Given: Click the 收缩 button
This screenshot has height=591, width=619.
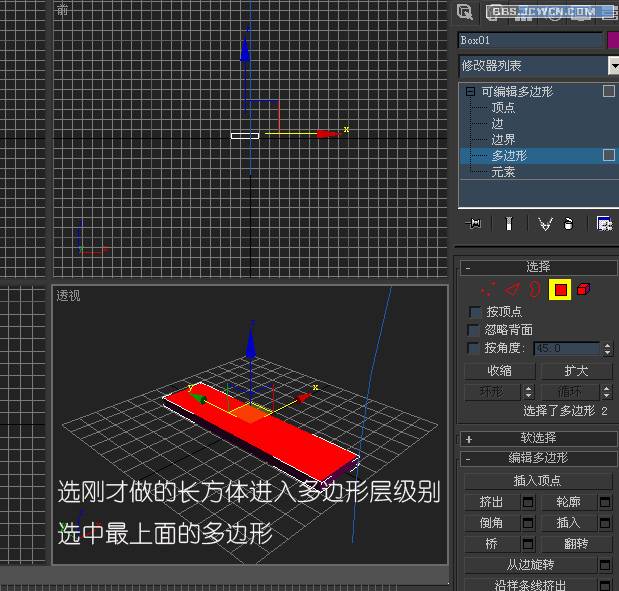Looking at the screenshot, I should [499, 371].
